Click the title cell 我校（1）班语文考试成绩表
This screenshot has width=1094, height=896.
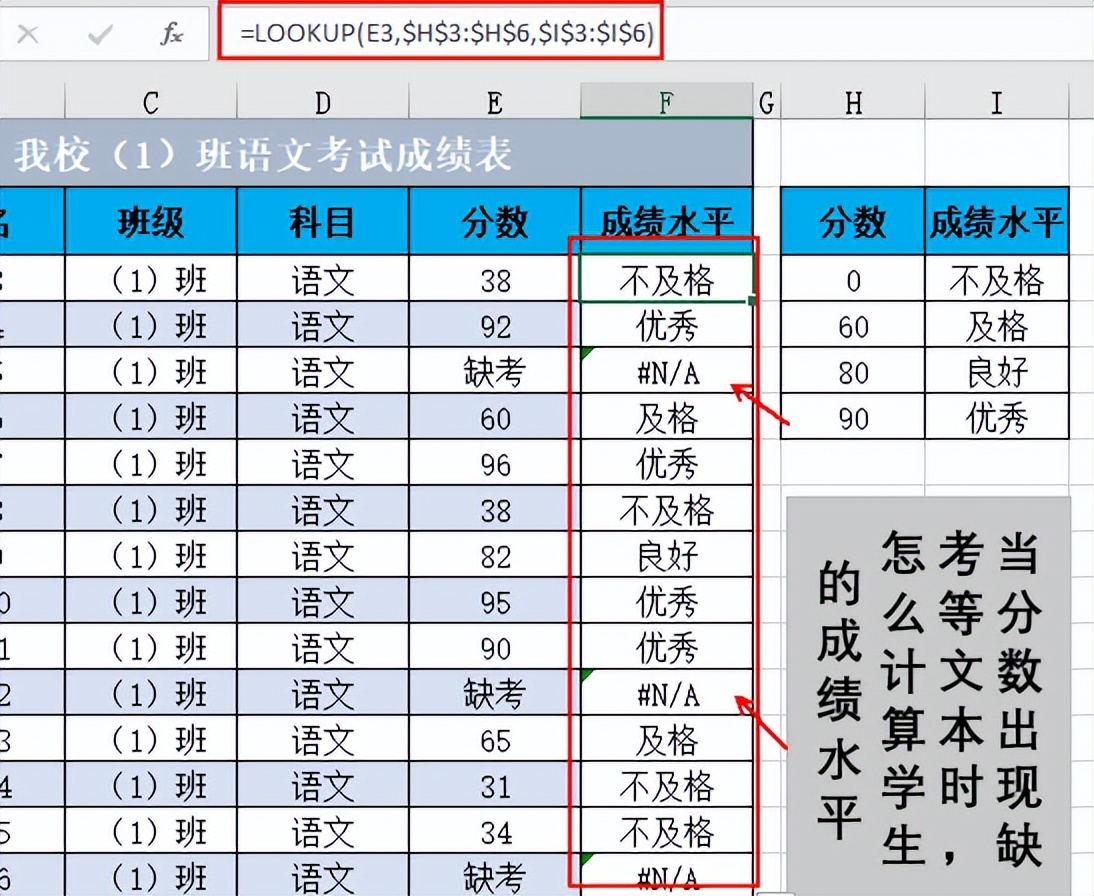[x=377, y=154]
